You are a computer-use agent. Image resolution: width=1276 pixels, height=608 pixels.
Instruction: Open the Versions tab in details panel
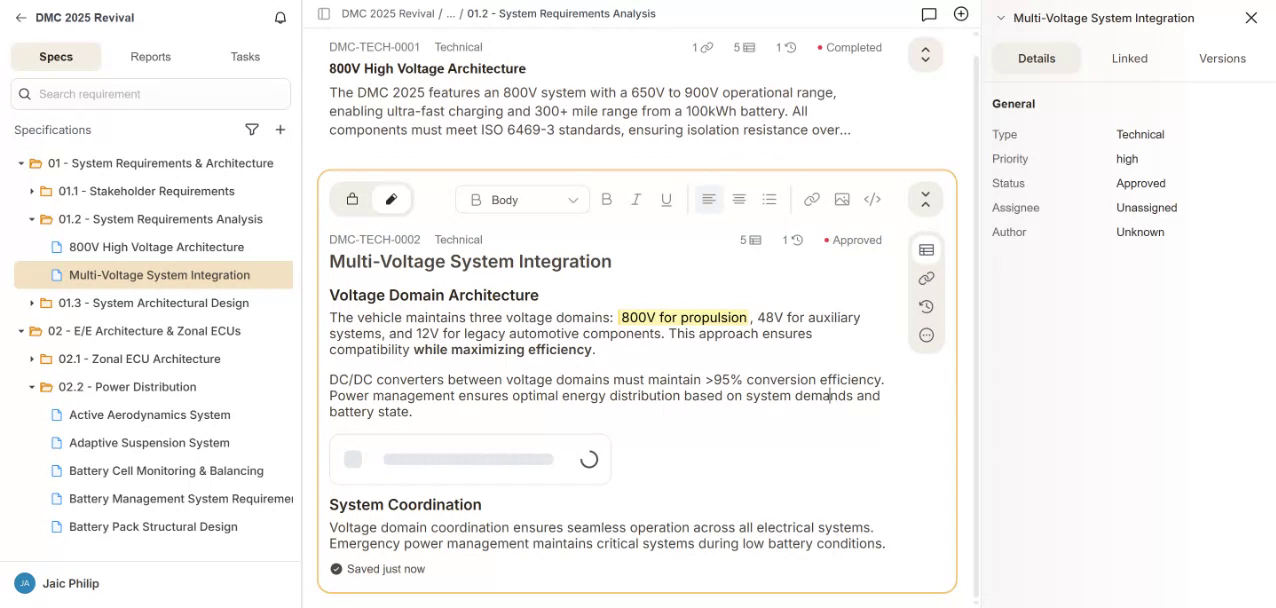pyautogui.click(x=1222, y=59)
